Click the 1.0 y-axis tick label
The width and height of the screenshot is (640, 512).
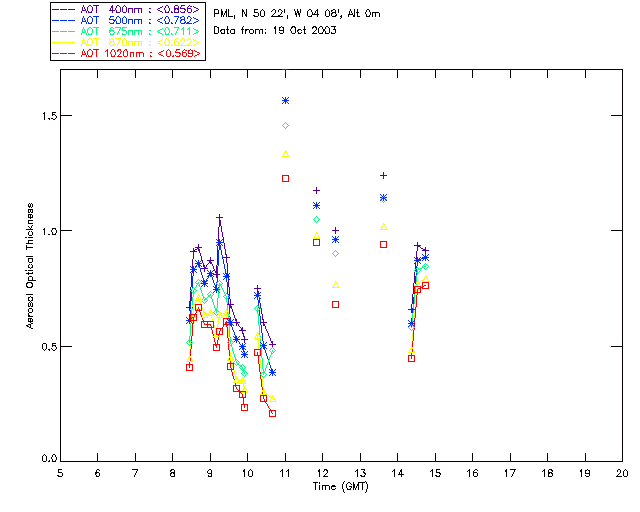[x=49, y=231]
